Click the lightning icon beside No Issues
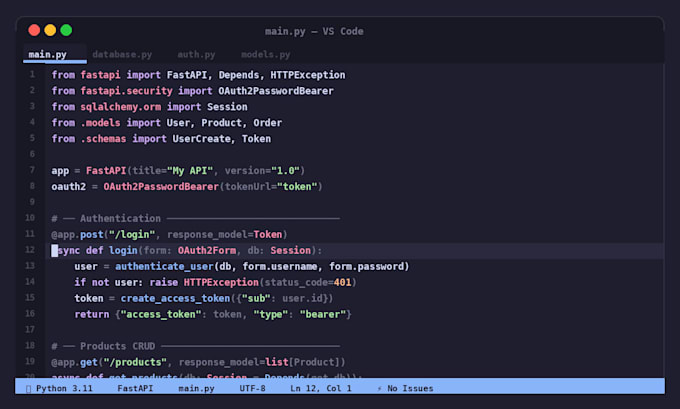This screenshot has height=409, width=680. click(x=379, y=388)
